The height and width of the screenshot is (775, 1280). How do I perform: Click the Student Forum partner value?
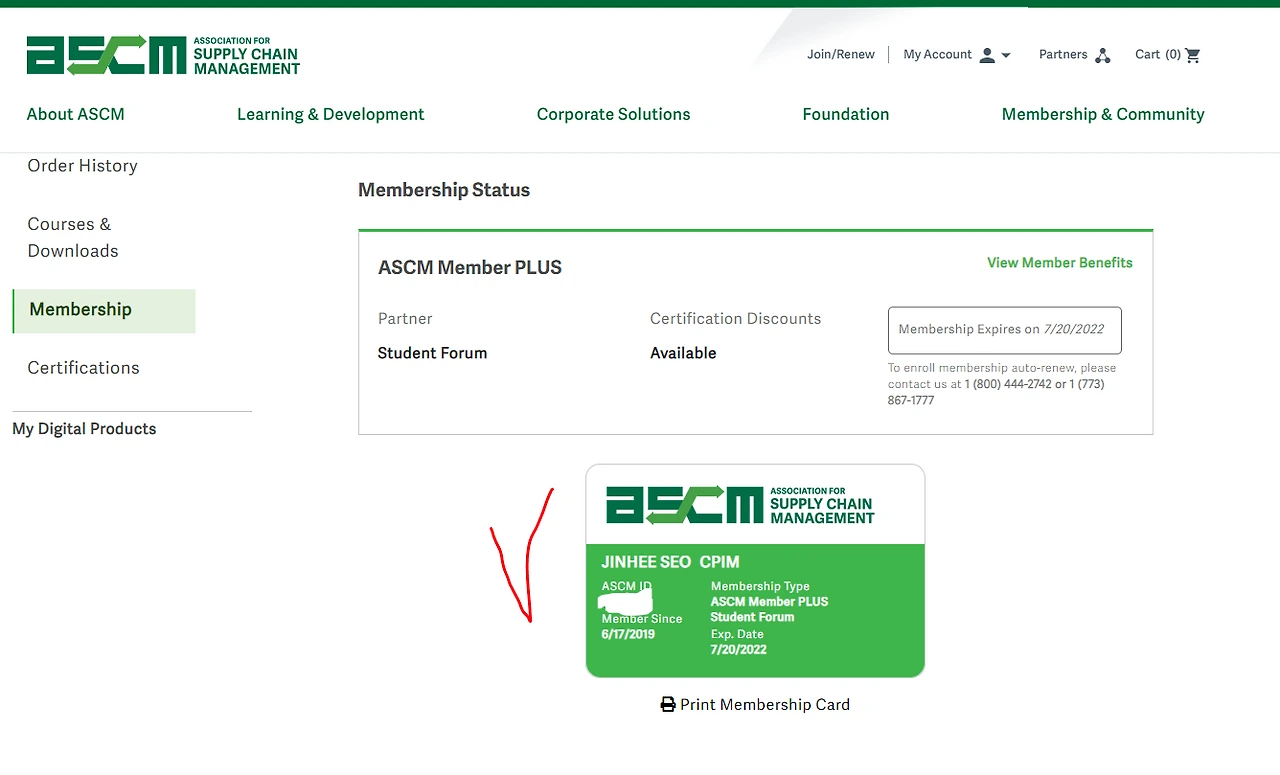(432, 353)
